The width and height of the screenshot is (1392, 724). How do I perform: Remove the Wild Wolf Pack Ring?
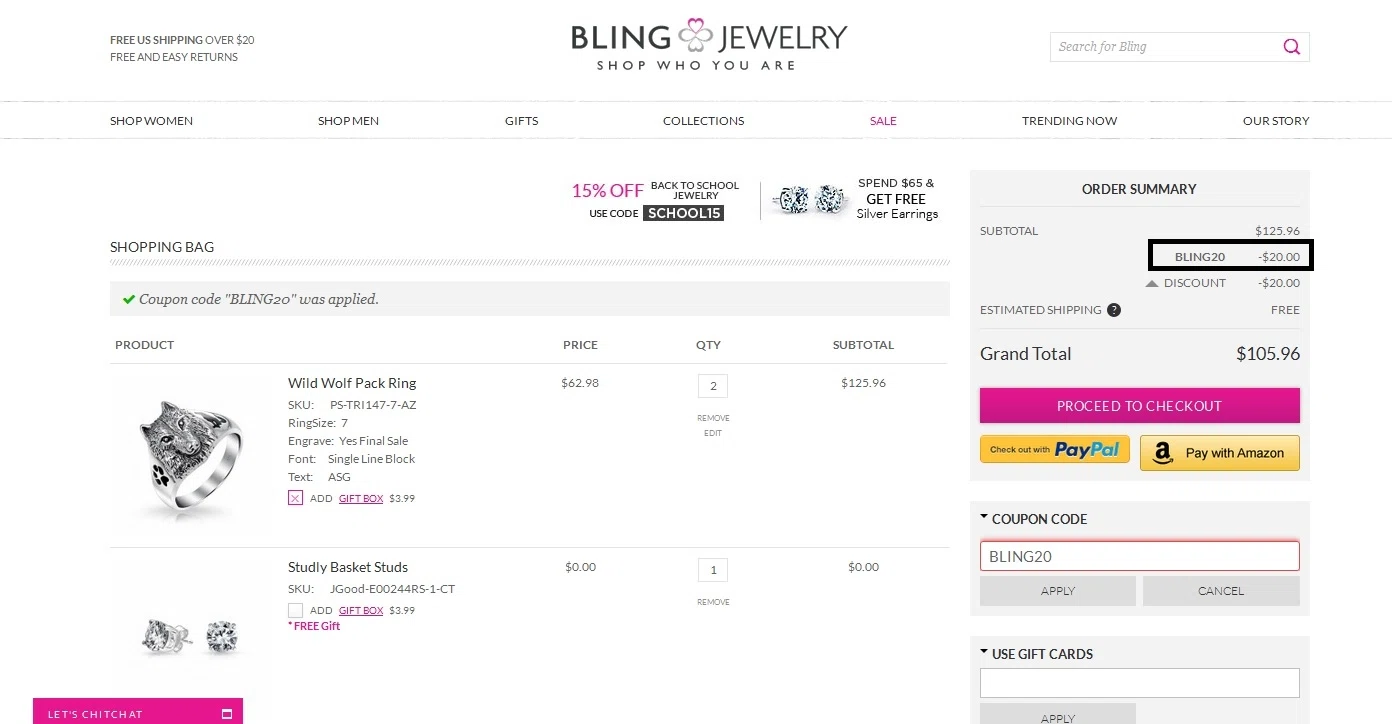pos(713,418)
